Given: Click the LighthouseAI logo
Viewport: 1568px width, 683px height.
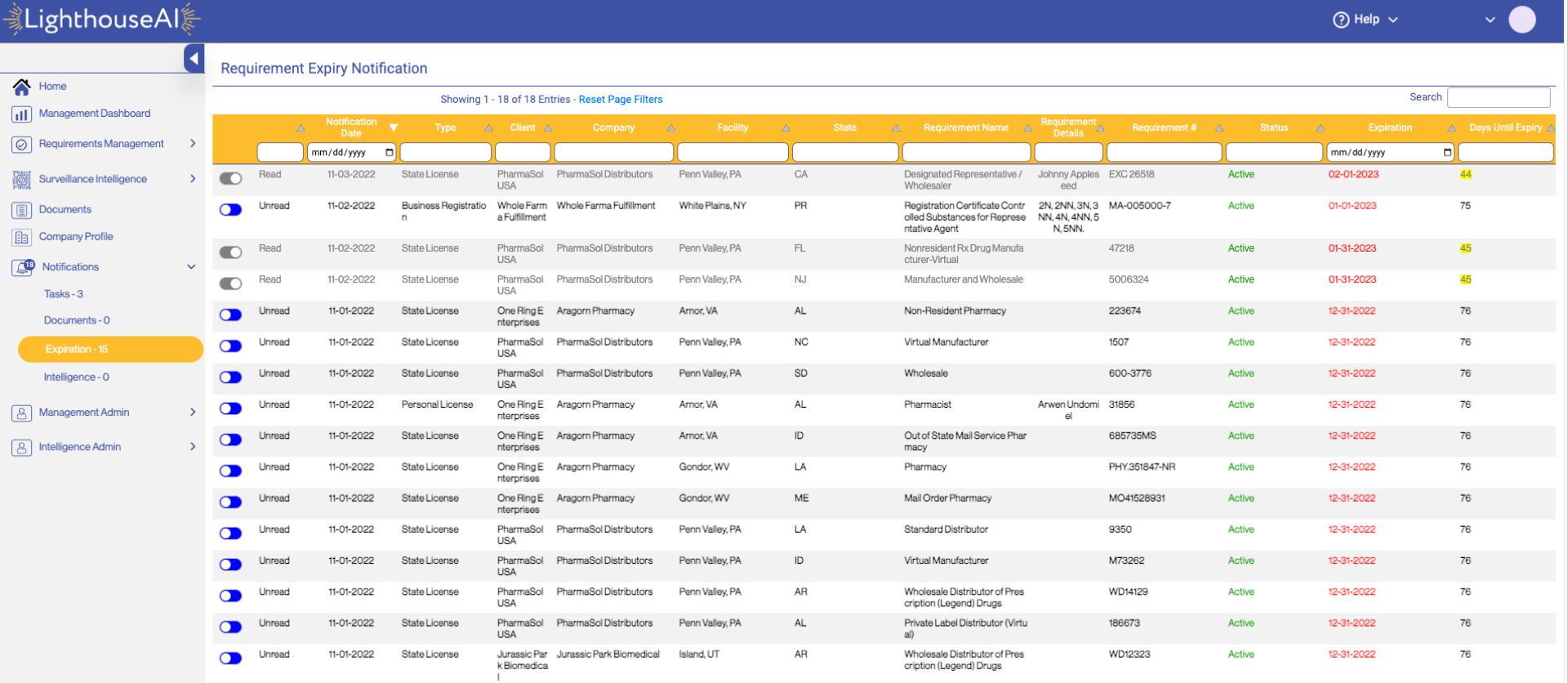Looking at the screenshot, I should tap(101, 20).
